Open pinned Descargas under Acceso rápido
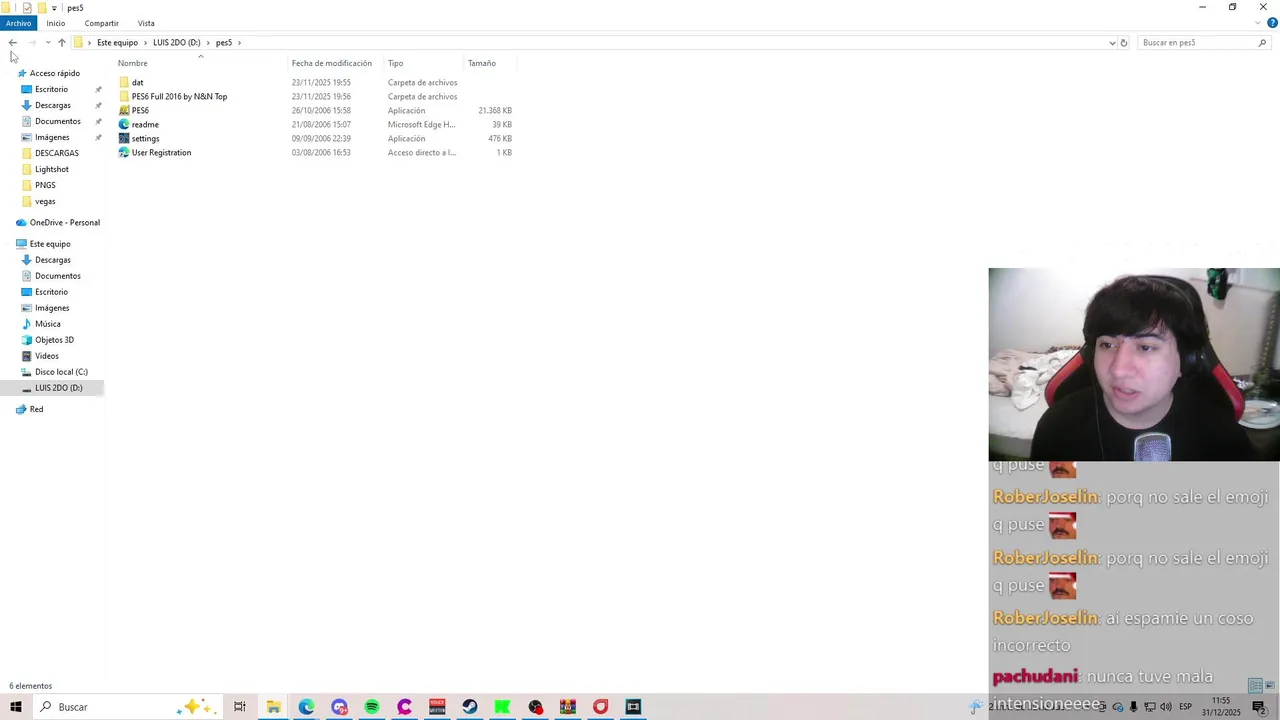This screenshot has width=1280, height=720. (x=52, y=105)
